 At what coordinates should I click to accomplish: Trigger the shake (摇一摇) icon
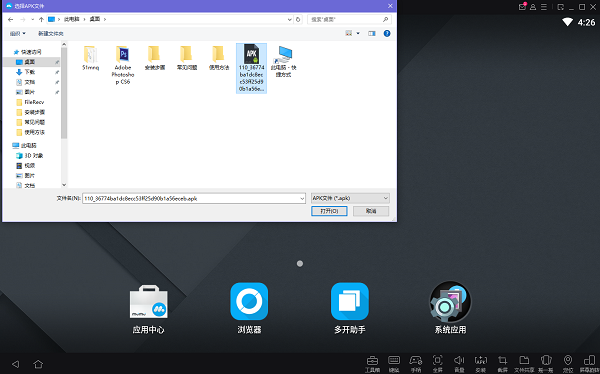546,363
